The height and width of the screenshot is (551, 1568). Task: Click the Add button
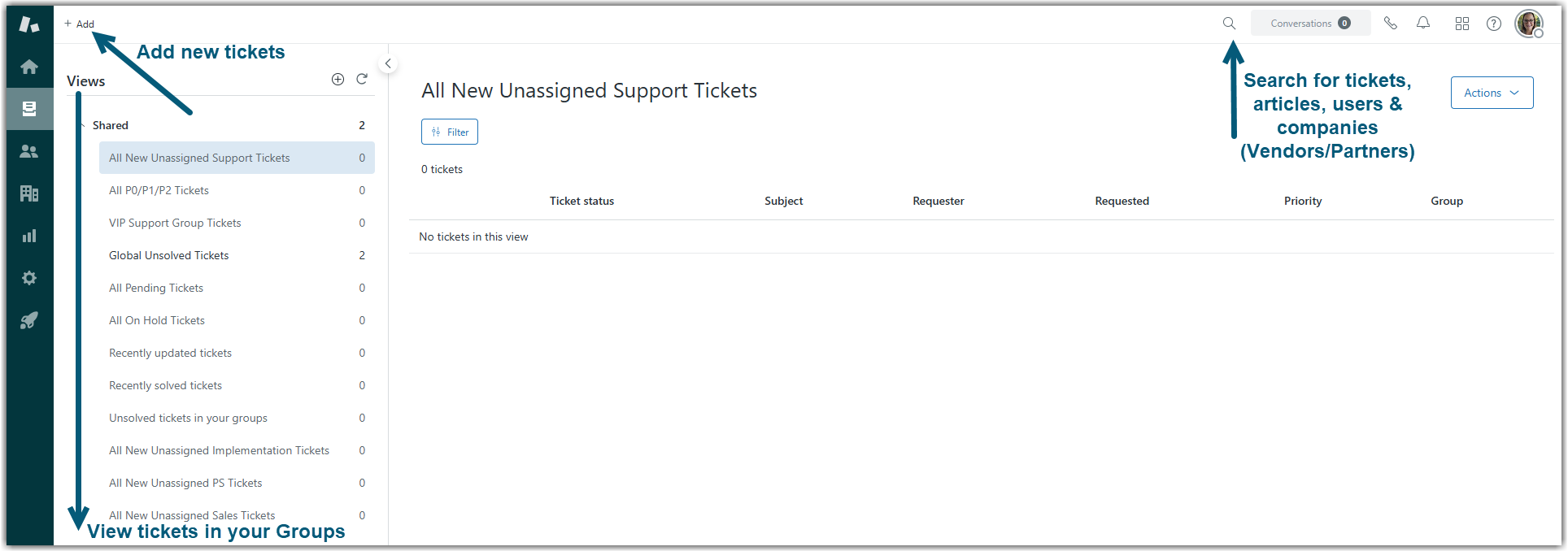[x=80, y=24]
